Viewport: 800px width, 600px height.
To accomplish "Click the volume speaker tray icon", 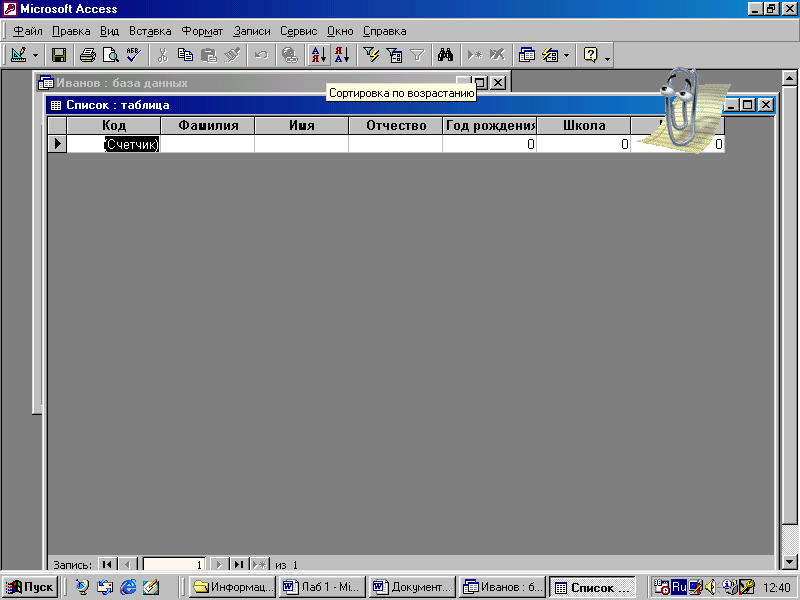I will (x=710, y=588).
